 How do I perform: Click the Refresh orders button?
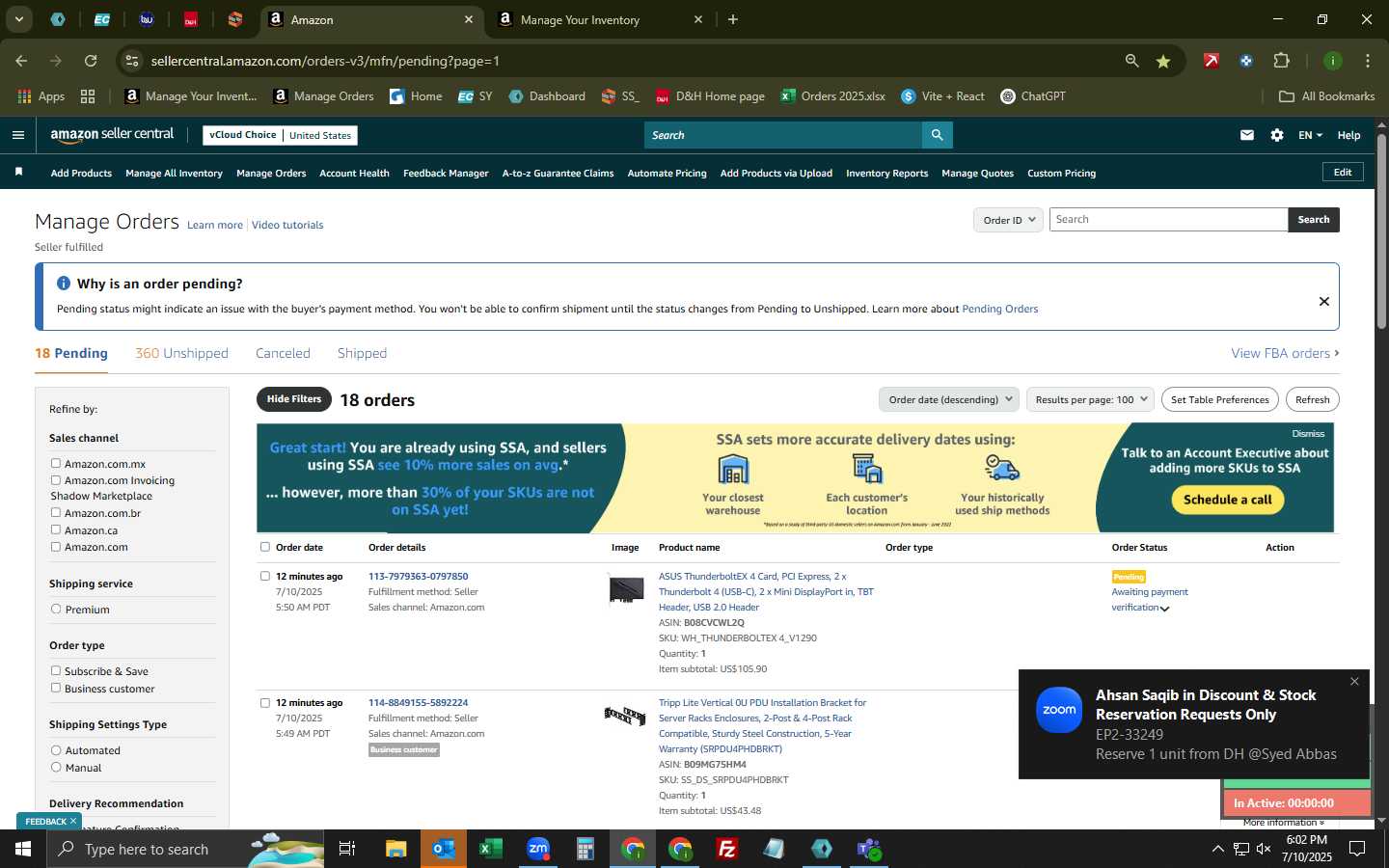coord(1312,399)
